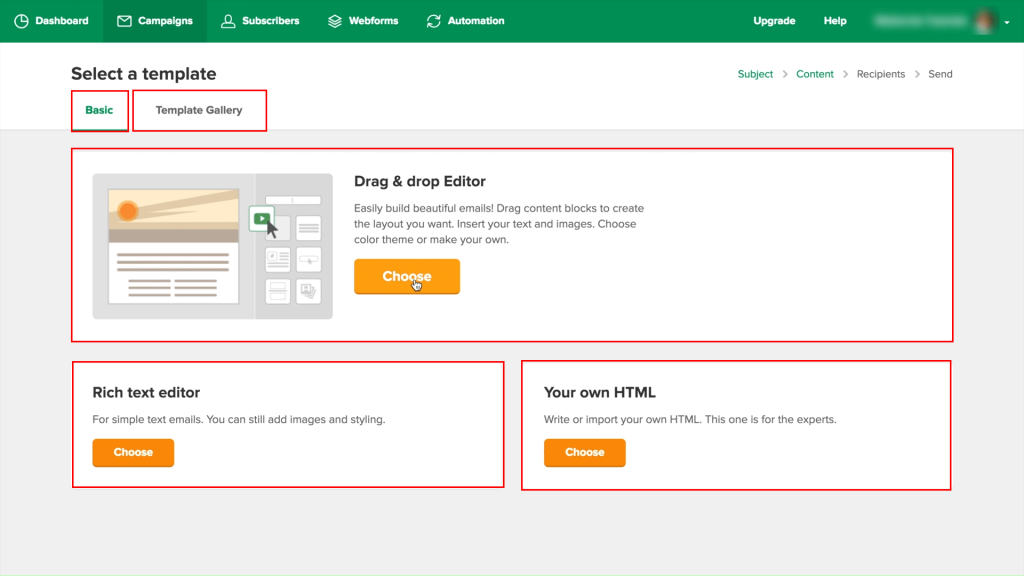Click the Automation circular arrows icon
1024x576 pixels.
433,21
